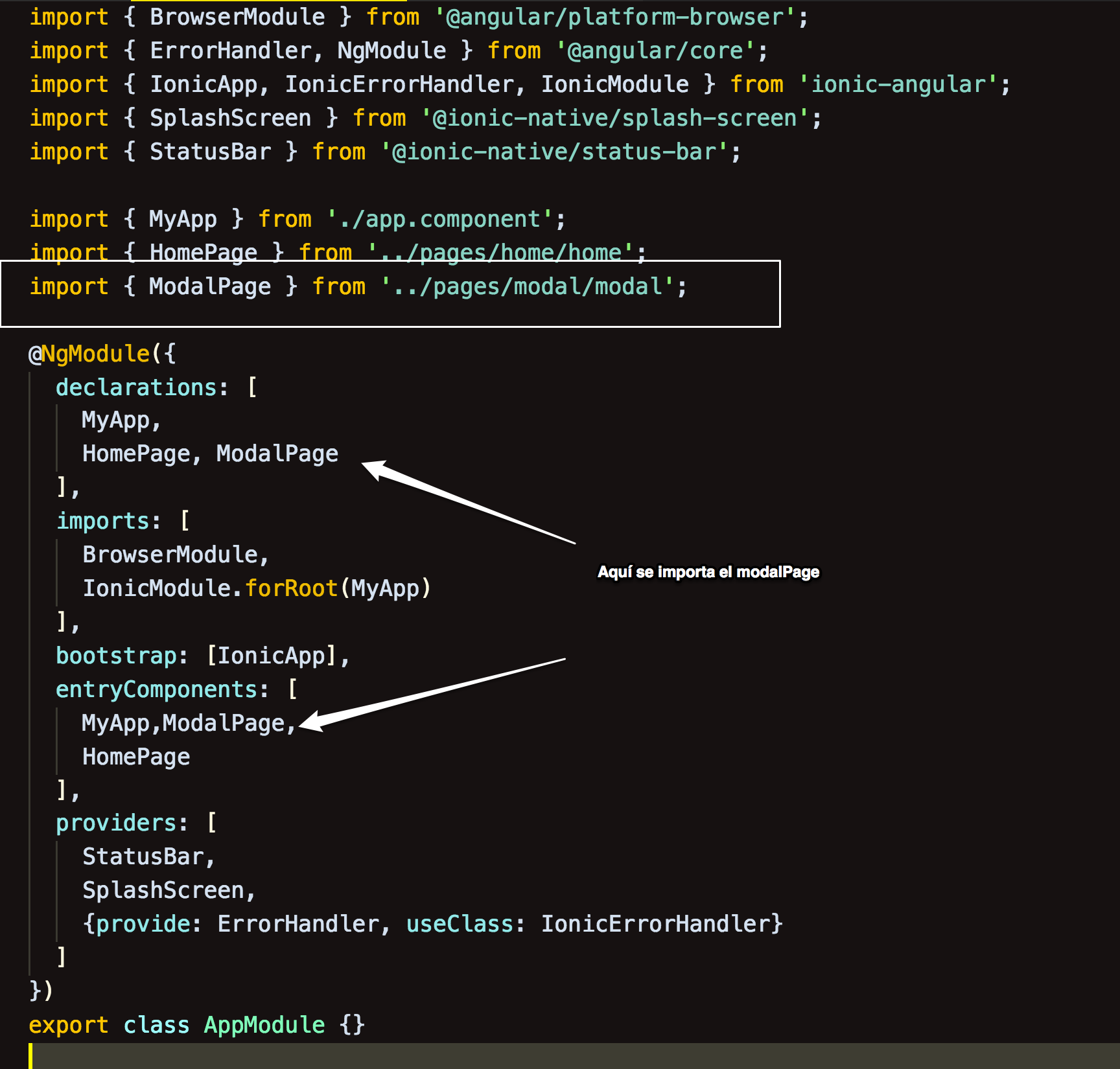Click the annotation 'Aquí se importa el modalPage'
Screen dimensions: 1120x1069
tap(710, 572)
